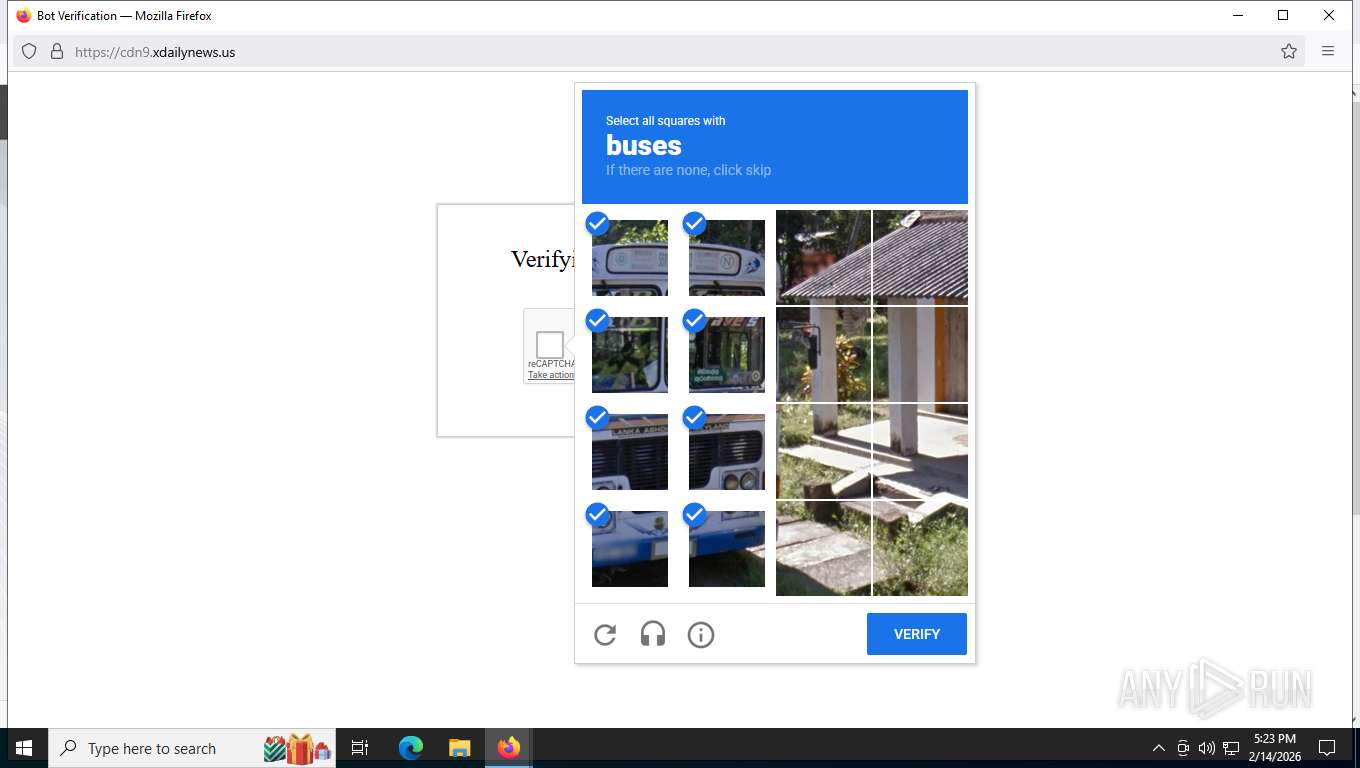Focus the address bar showing cdn9.xdailynews.us
This screenshot has width=1360, height=768.
(x=658, y=51)
